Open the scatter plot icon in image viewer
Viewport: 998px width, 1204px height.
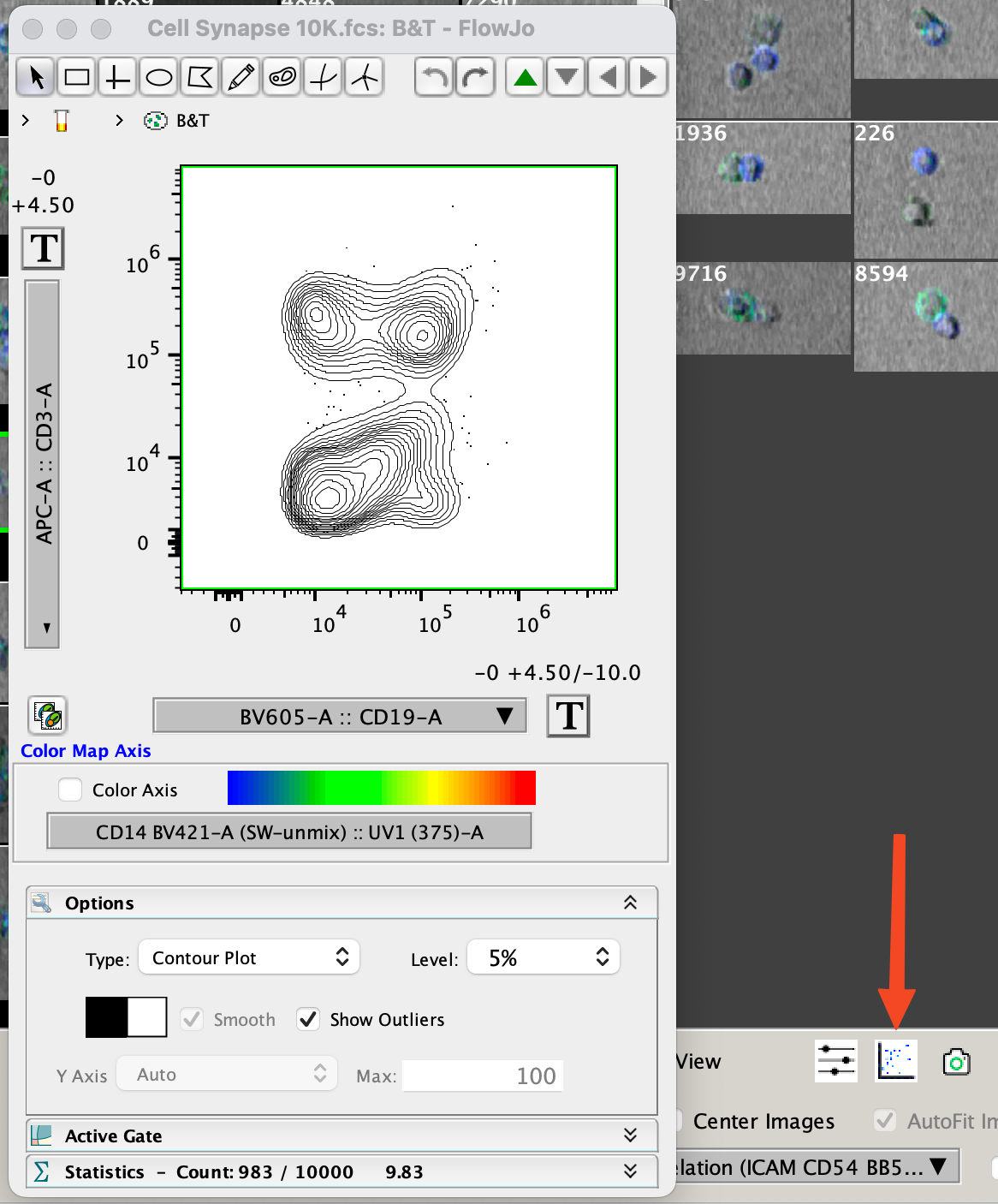895,1061
